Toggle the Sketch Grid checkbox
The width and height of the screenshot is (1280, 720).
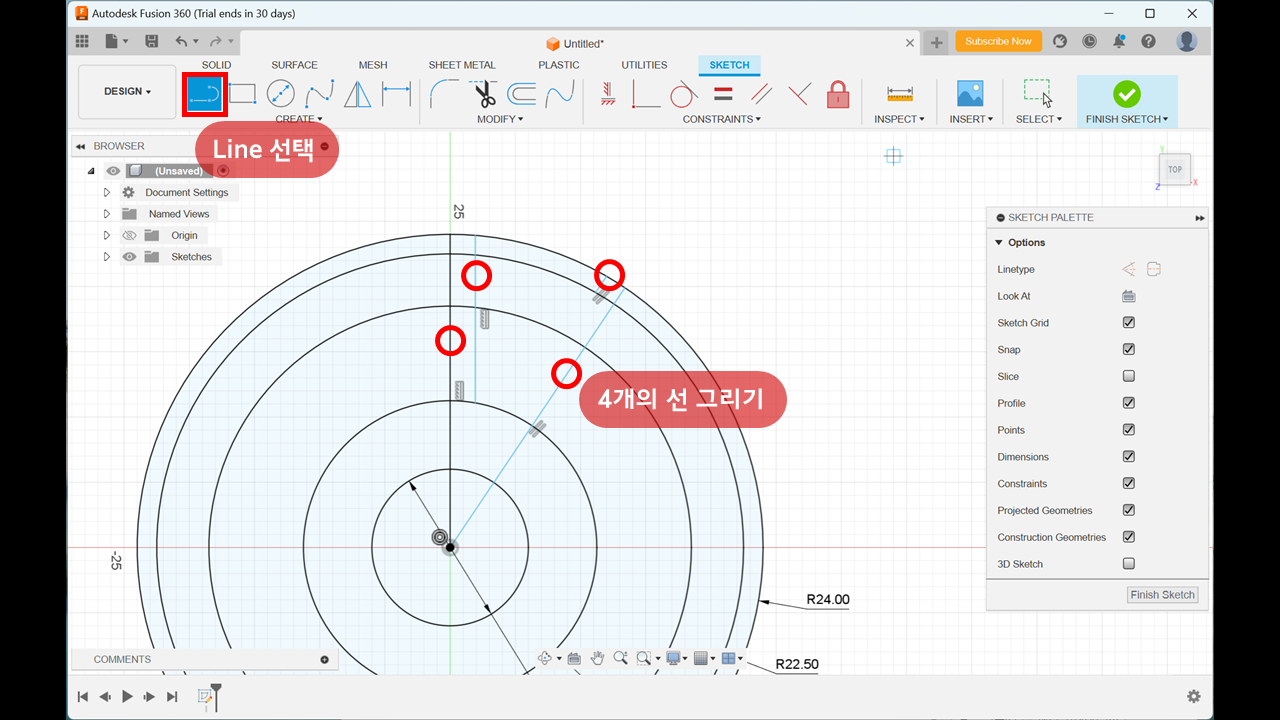[1129, 323]
